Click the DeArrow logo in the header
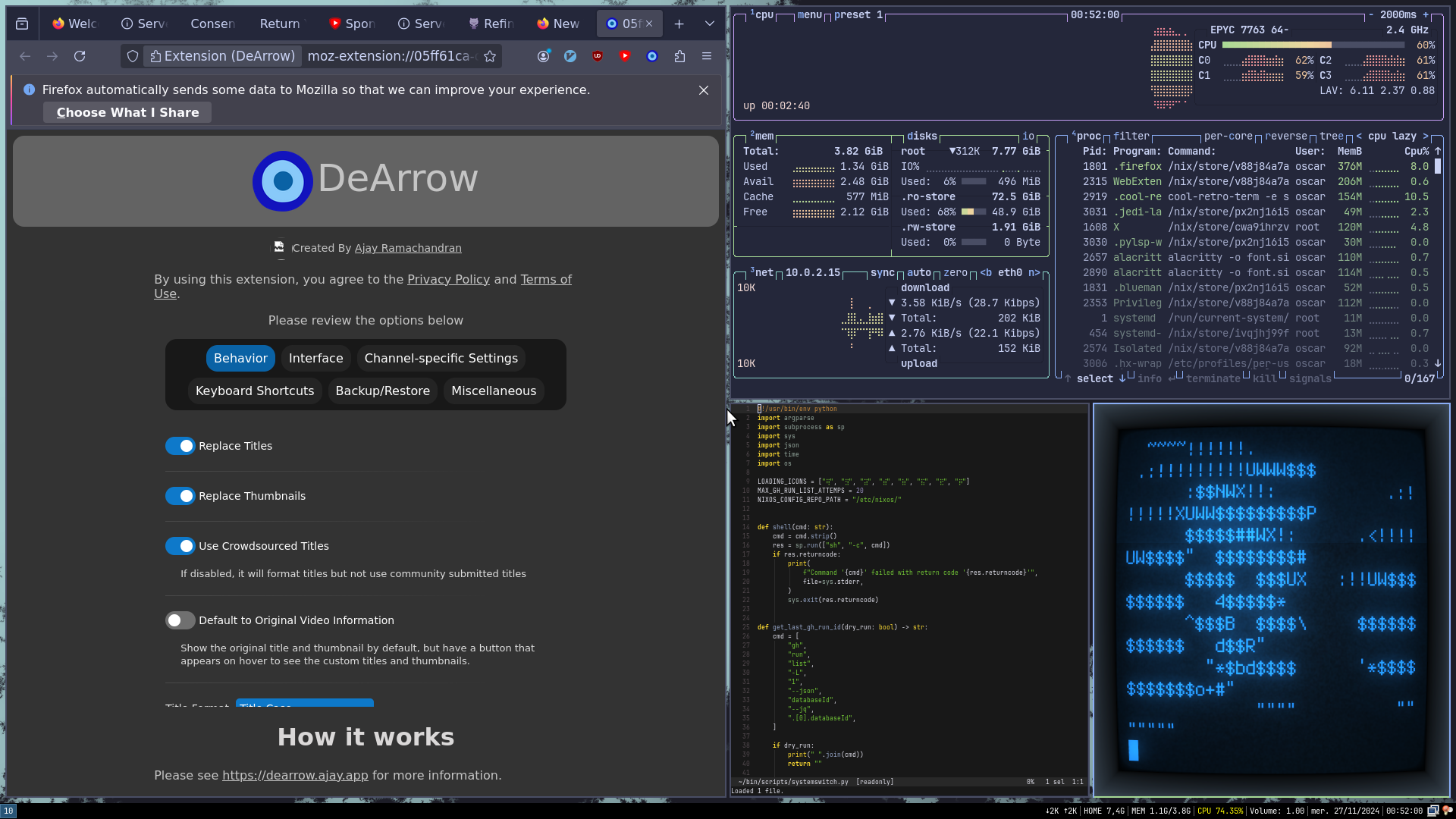Viewport: 1456px width, 819px height. click(x=283, y=180)
